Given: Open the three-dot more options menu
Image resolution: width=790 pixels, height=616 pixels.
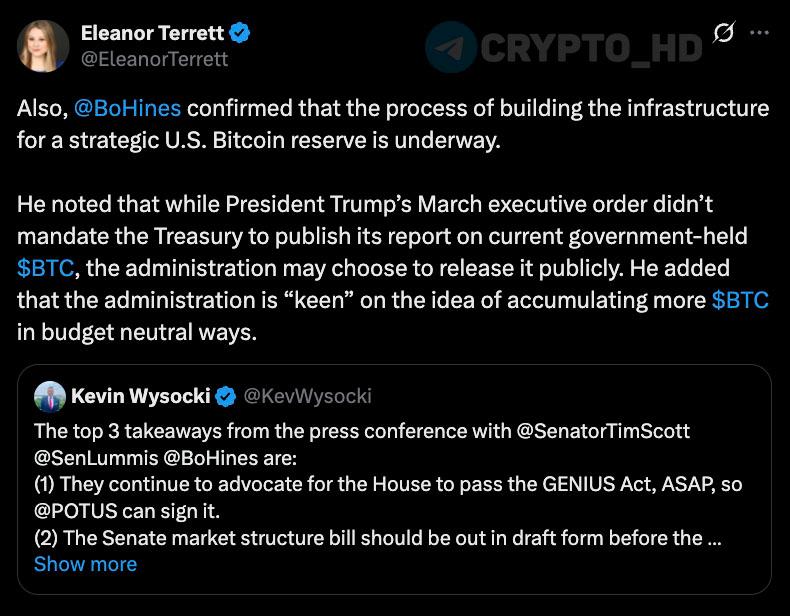Looking at the screenshot, I should (759, 33).
